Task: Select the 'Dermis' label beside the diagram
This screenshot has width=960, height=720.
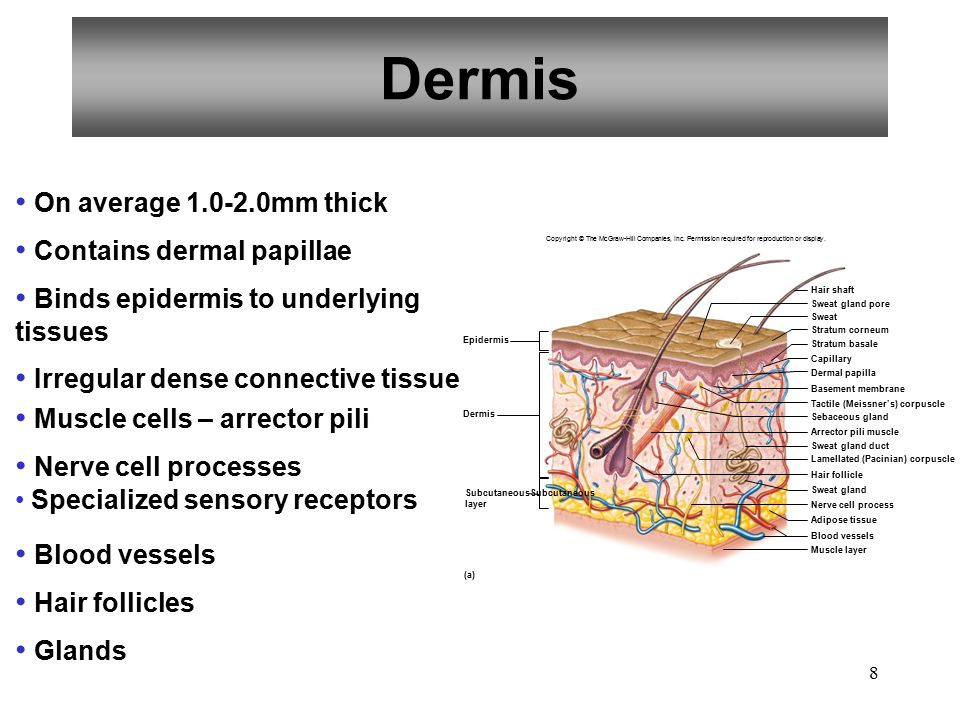Action: coord(479,414)
